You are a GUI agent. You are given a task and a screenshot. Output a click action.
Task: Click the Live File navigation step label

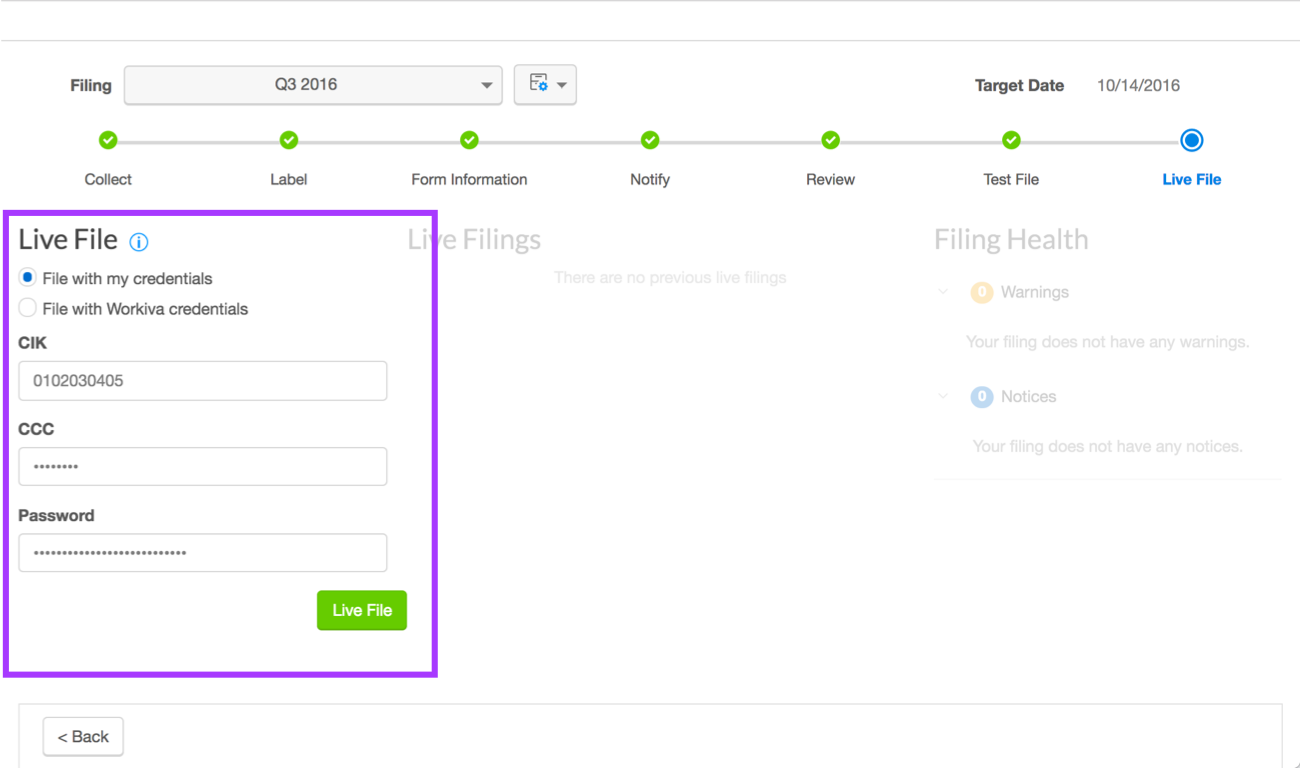(1191, 179)
